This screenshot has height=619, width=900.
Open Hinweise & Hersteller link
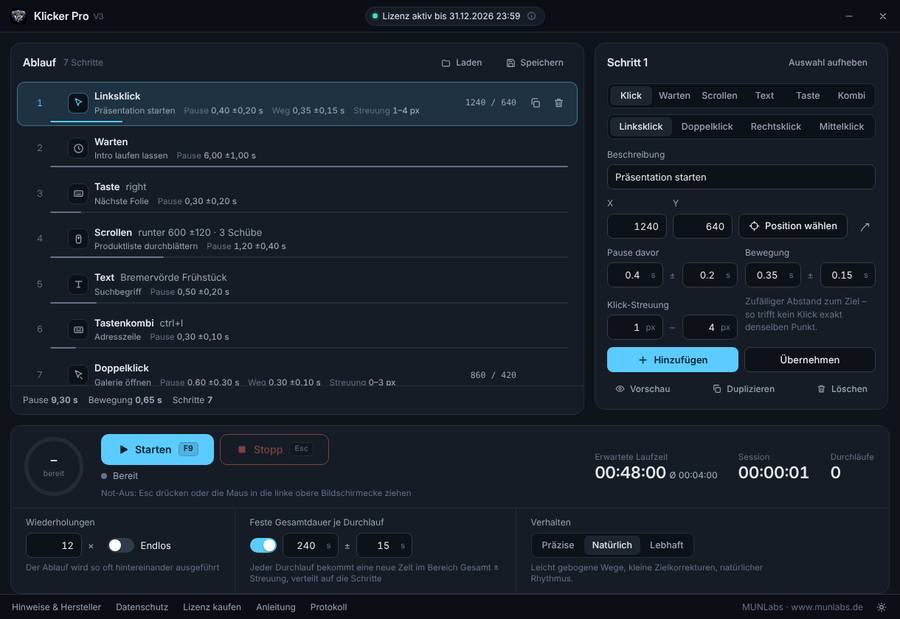click(56, 607)
